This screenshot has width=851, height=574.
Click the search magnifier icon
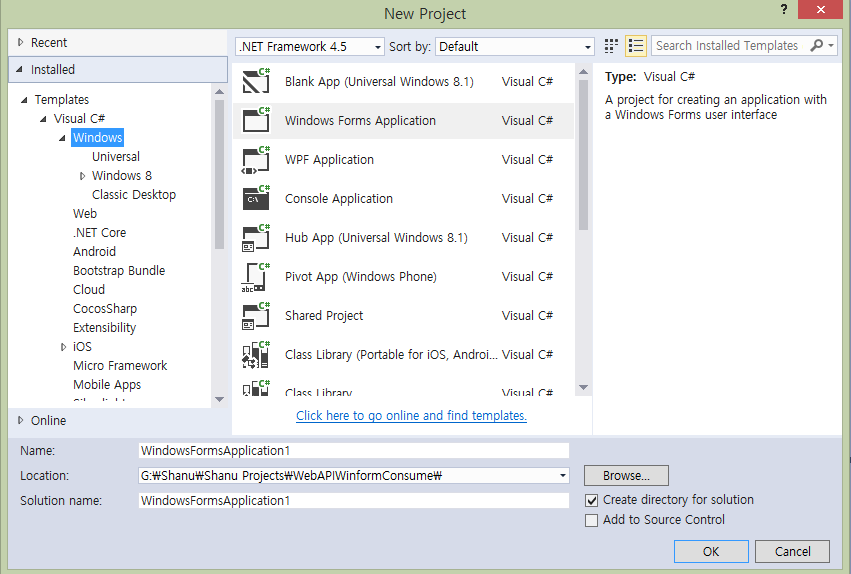click(816, 46)
